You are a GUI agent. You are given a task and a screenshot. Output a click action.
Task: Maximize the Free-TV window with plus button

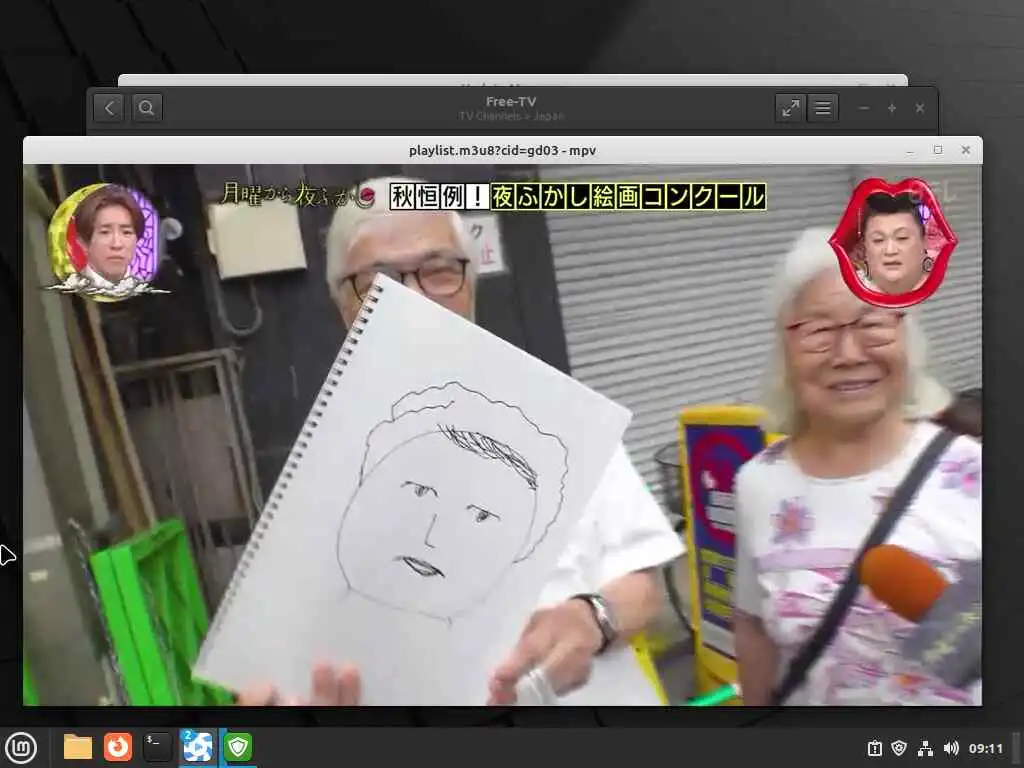coord(891,108)
